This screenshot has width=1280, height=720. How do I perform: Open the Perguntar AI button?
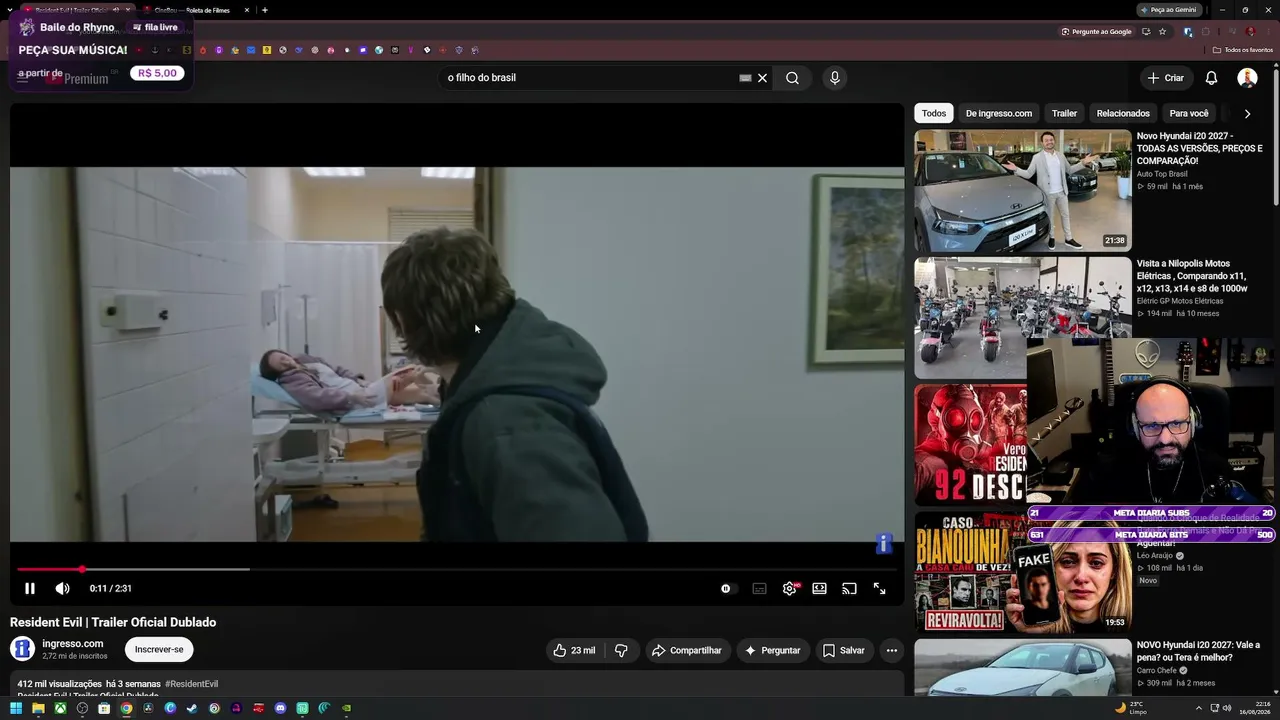(773, 650)
